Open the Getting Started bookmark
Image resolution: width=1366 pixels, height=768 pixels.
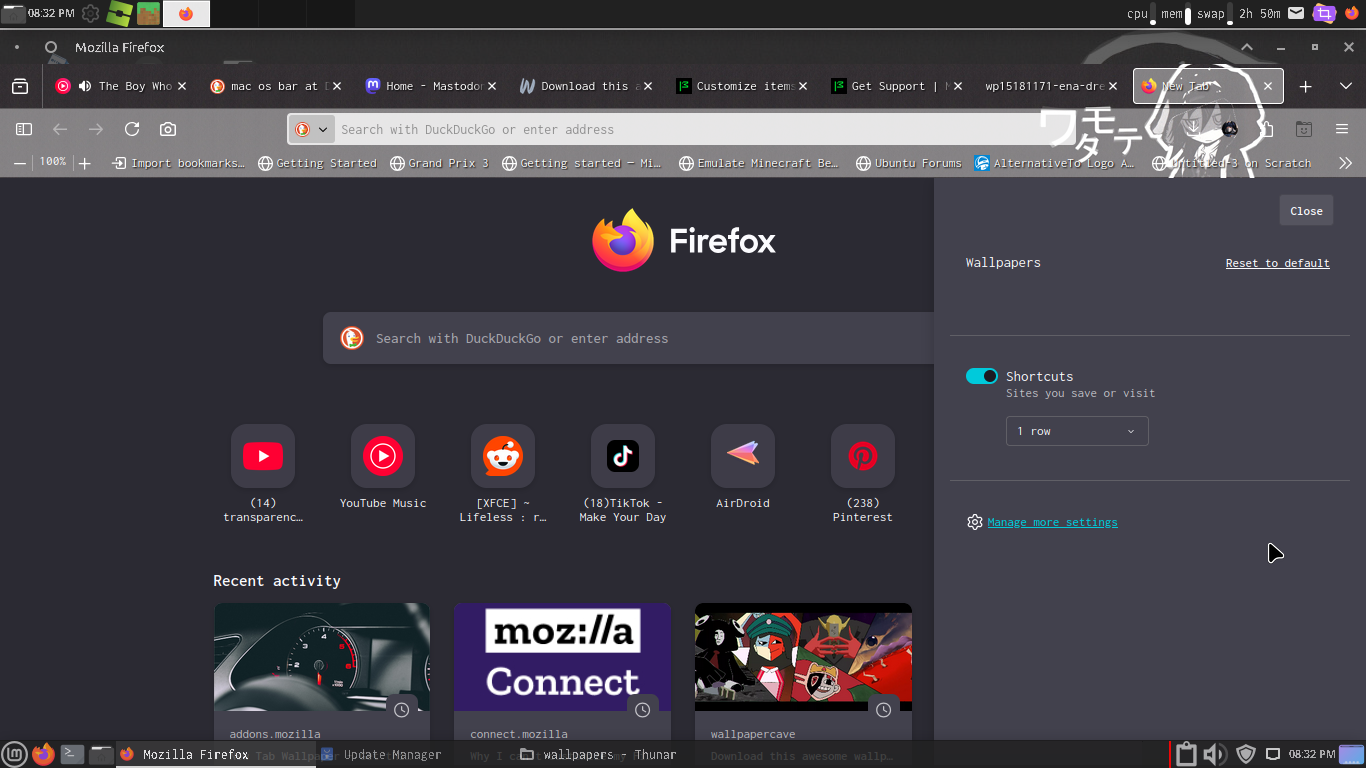pos(317,163)
